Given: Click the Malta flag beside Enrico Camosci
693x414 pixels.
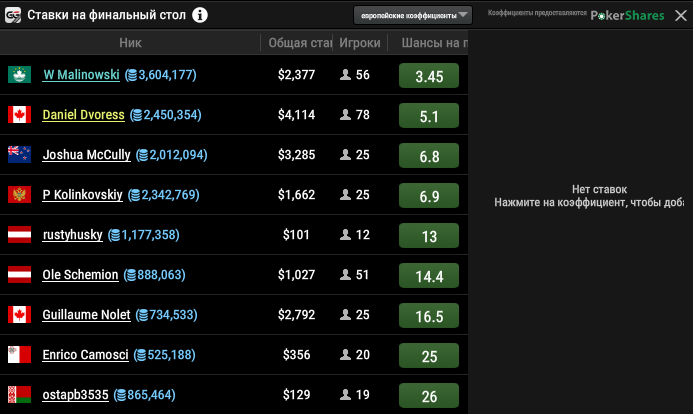Looking at the screenshot, I should 19,355.
